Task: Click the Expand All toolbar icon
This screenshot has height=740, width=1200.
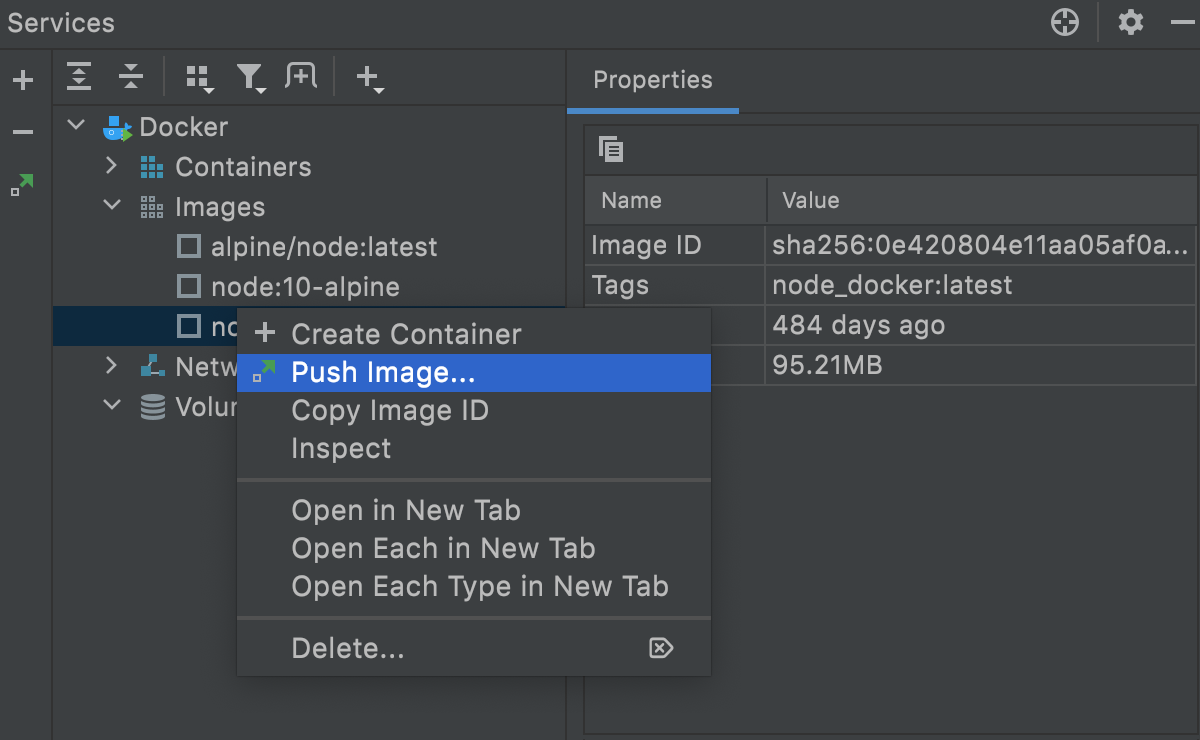Action: click(79, 75)
